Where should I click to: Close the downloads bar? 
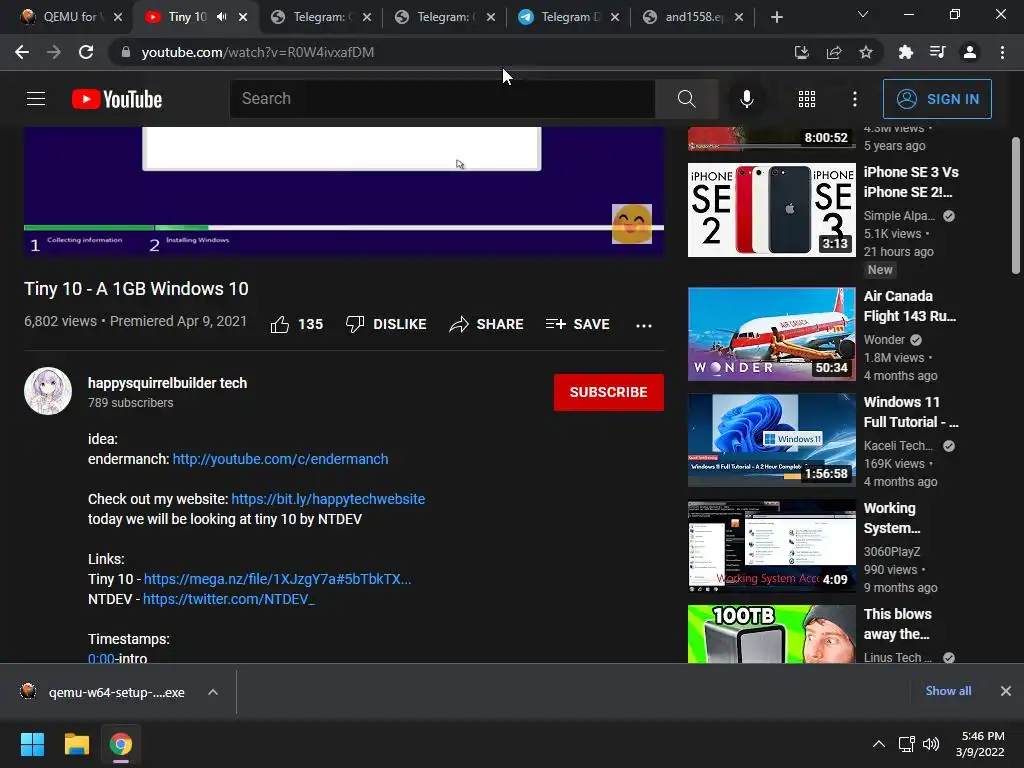click(1006, 691)
